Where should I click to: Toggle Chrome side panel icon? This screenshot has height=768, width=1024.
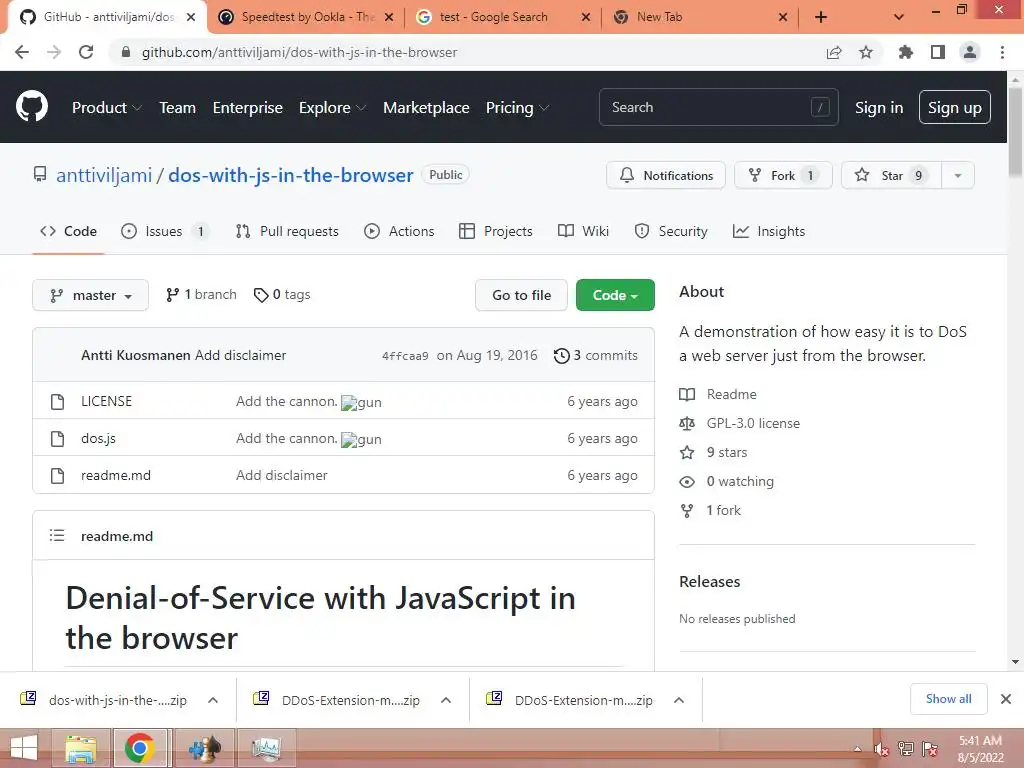point(938,52)
